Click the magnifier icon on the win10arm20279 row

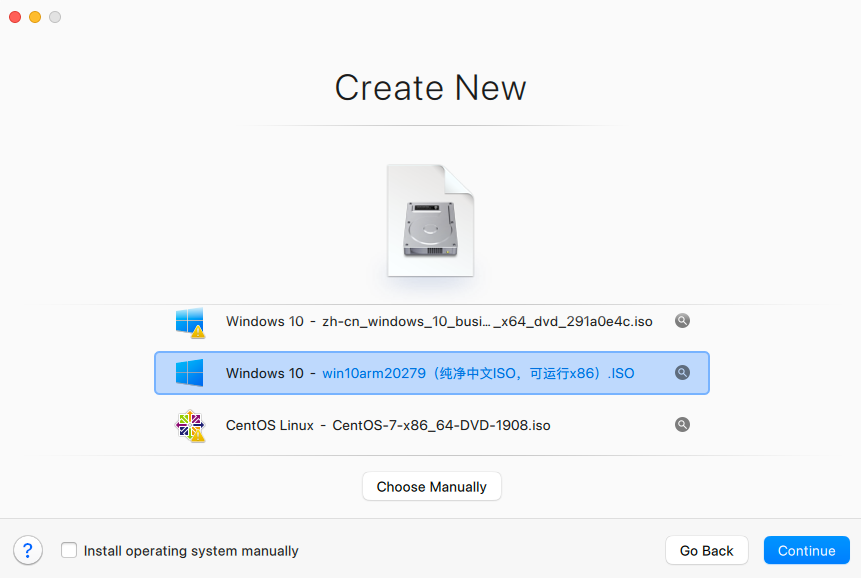(x=682, y=372)
